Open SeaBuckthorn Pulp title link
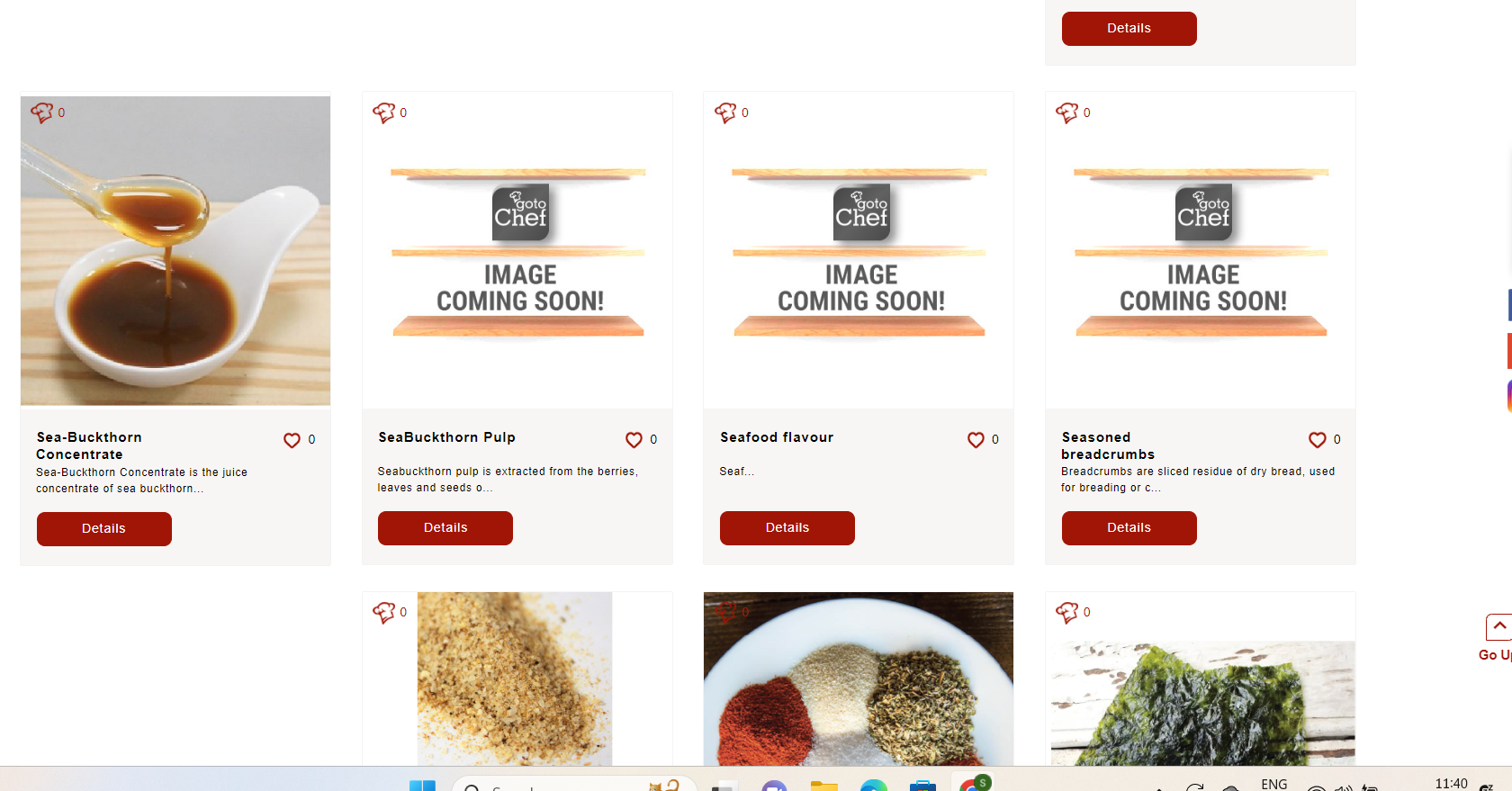This screenshot has height=791, width=1512. click(x=447, y=437)
